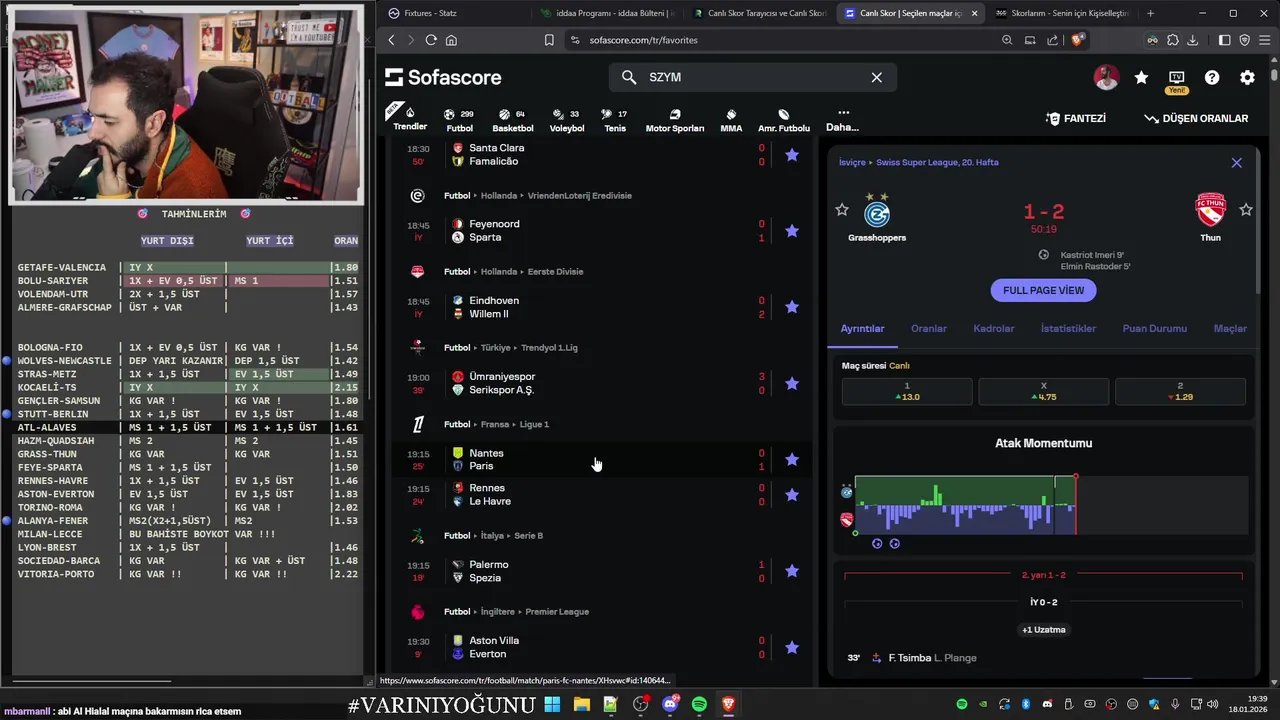This screenshot has height=720, width=1280.
Task: Open Brave Shields lion icon
Action: click(1077, 40)
